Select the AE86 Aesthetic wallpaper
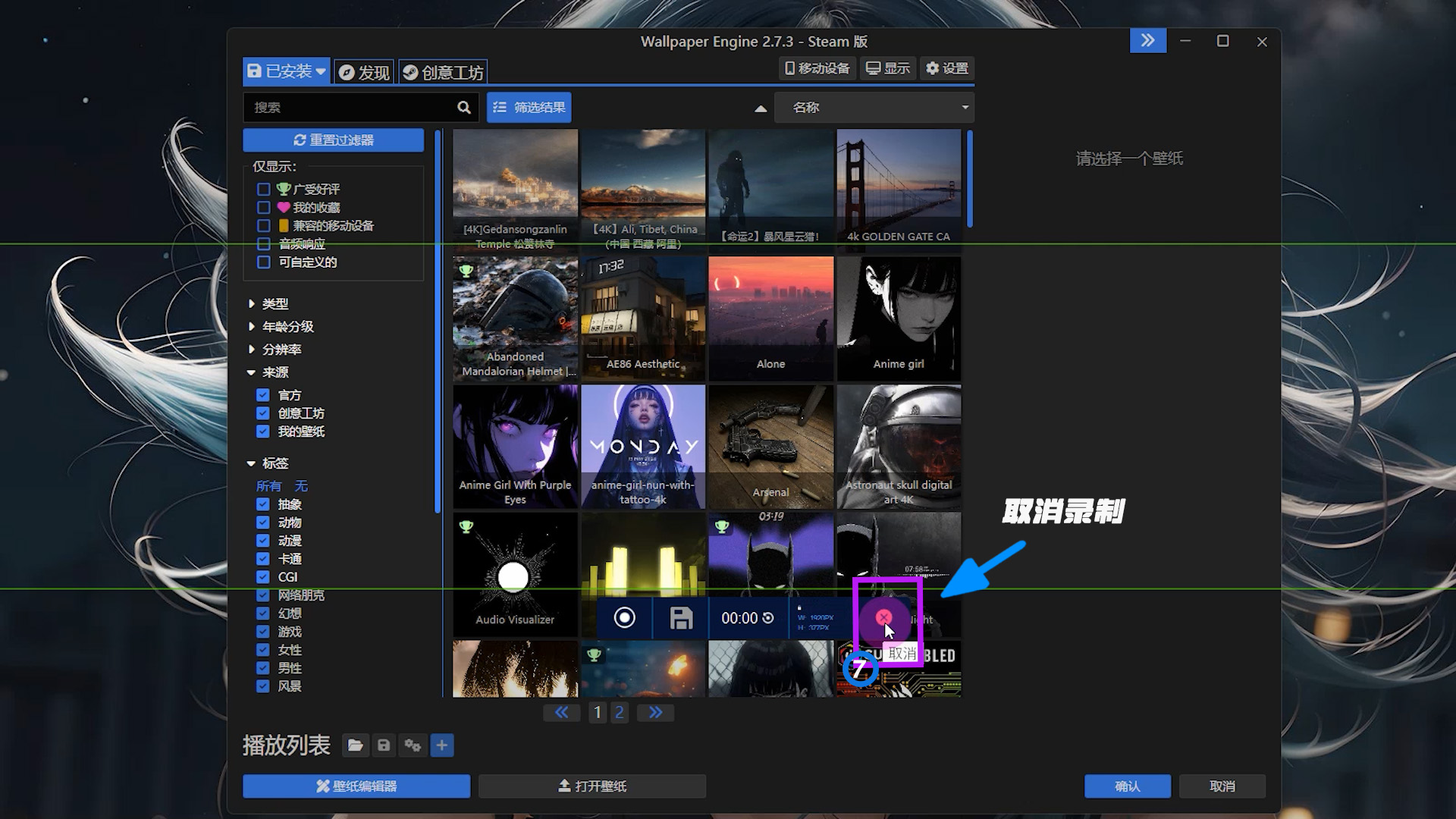Image resolution: width=1456 pixels, height=819 pixels. point(643,318)
